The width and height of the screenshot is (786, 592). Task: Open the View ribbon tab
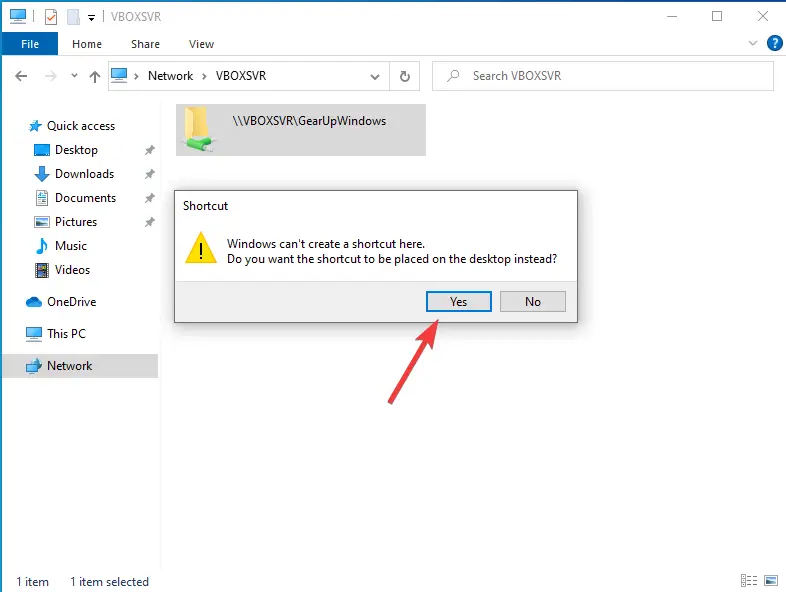[x=202, y=44]
